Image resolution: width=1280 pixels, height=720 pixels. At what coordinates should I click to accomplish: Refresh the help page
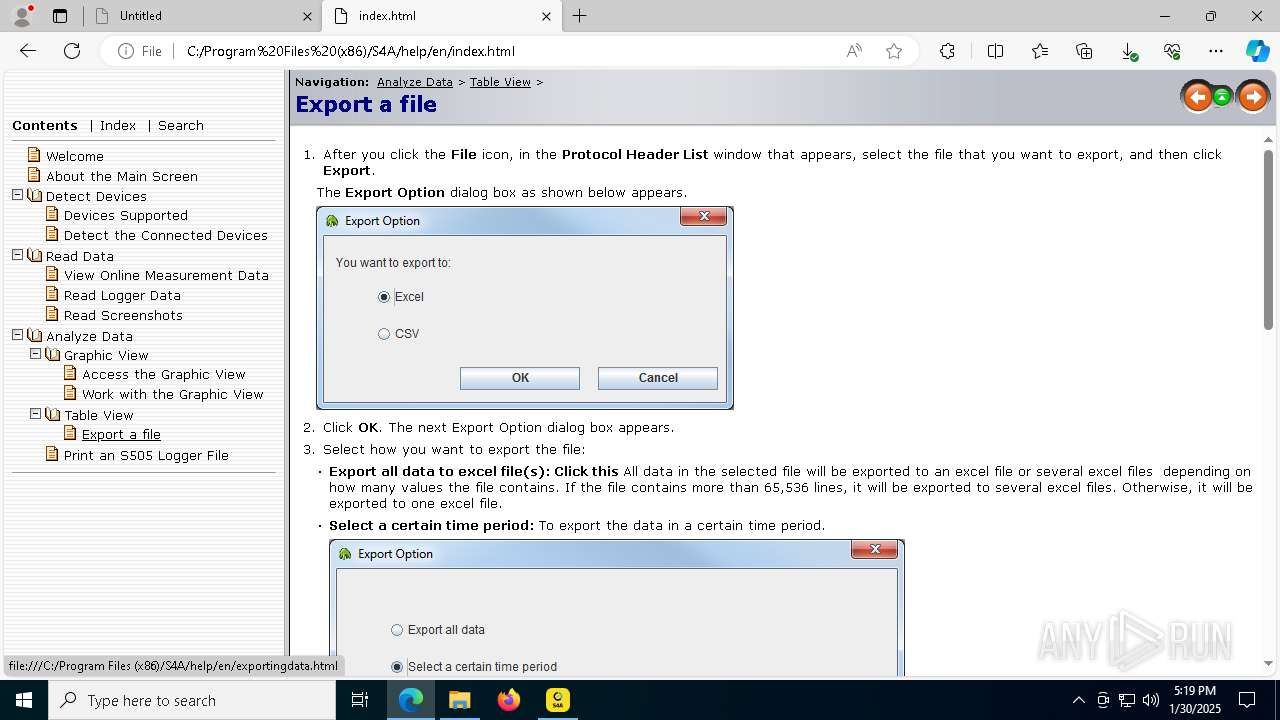tap(72, 51)
